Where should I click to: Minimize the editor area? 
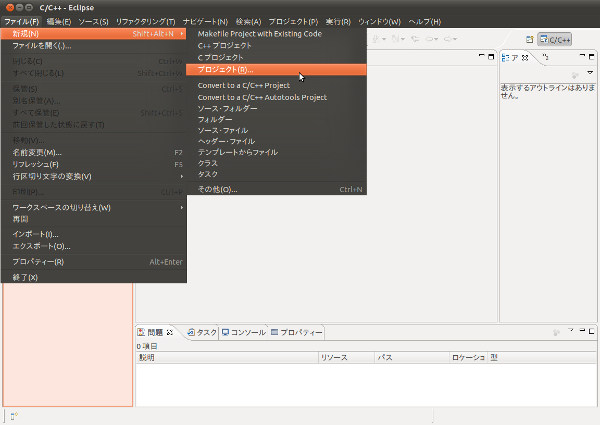coord(482,56)
